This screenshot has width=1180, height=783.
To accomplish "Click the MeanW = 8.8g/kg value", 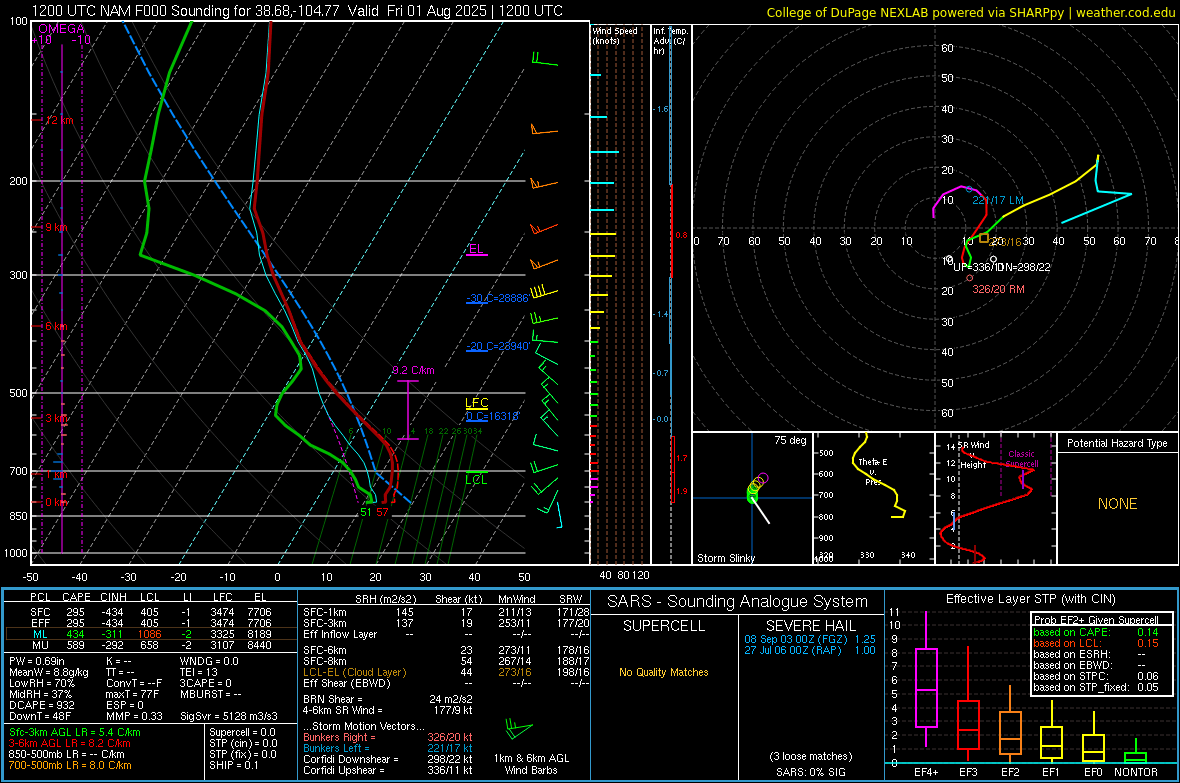I will pyautogui.click(x=48, y=672).
